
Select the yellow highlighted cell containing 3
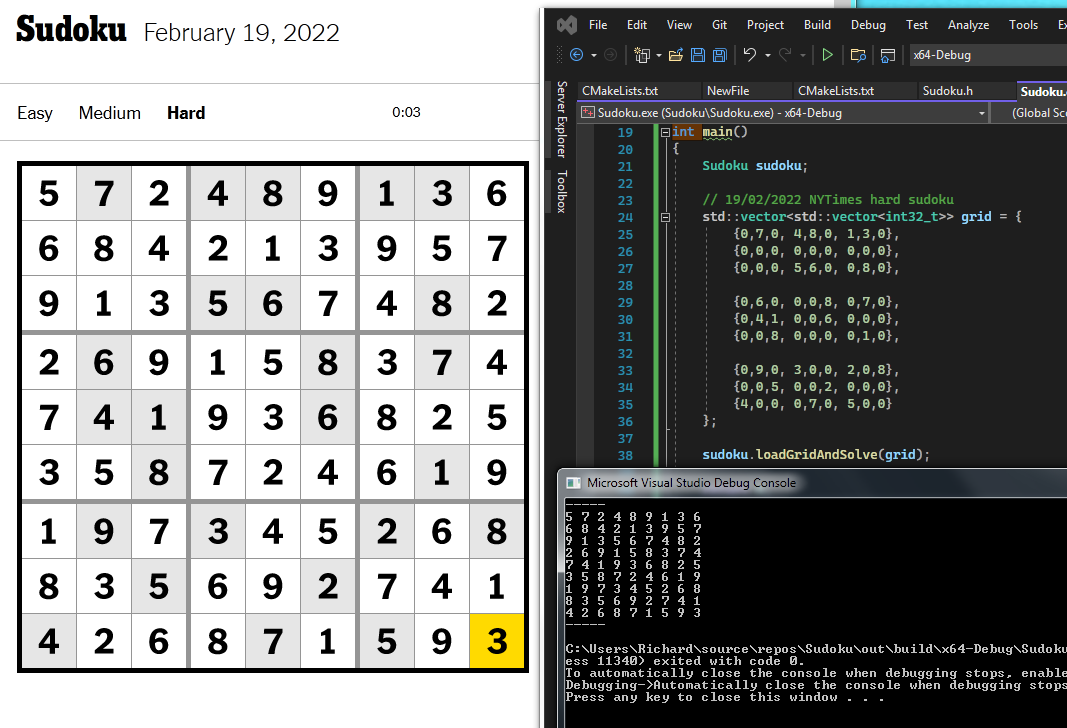[x=497, y=641]
